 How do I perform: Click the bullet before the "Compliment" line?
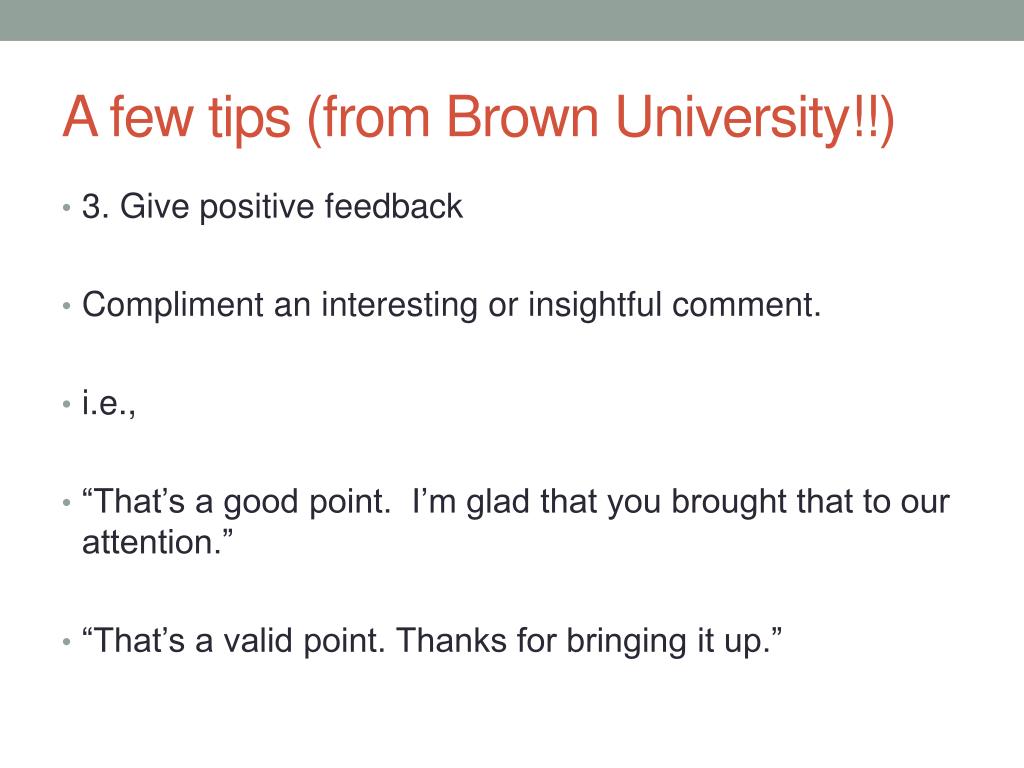[66, 306]
